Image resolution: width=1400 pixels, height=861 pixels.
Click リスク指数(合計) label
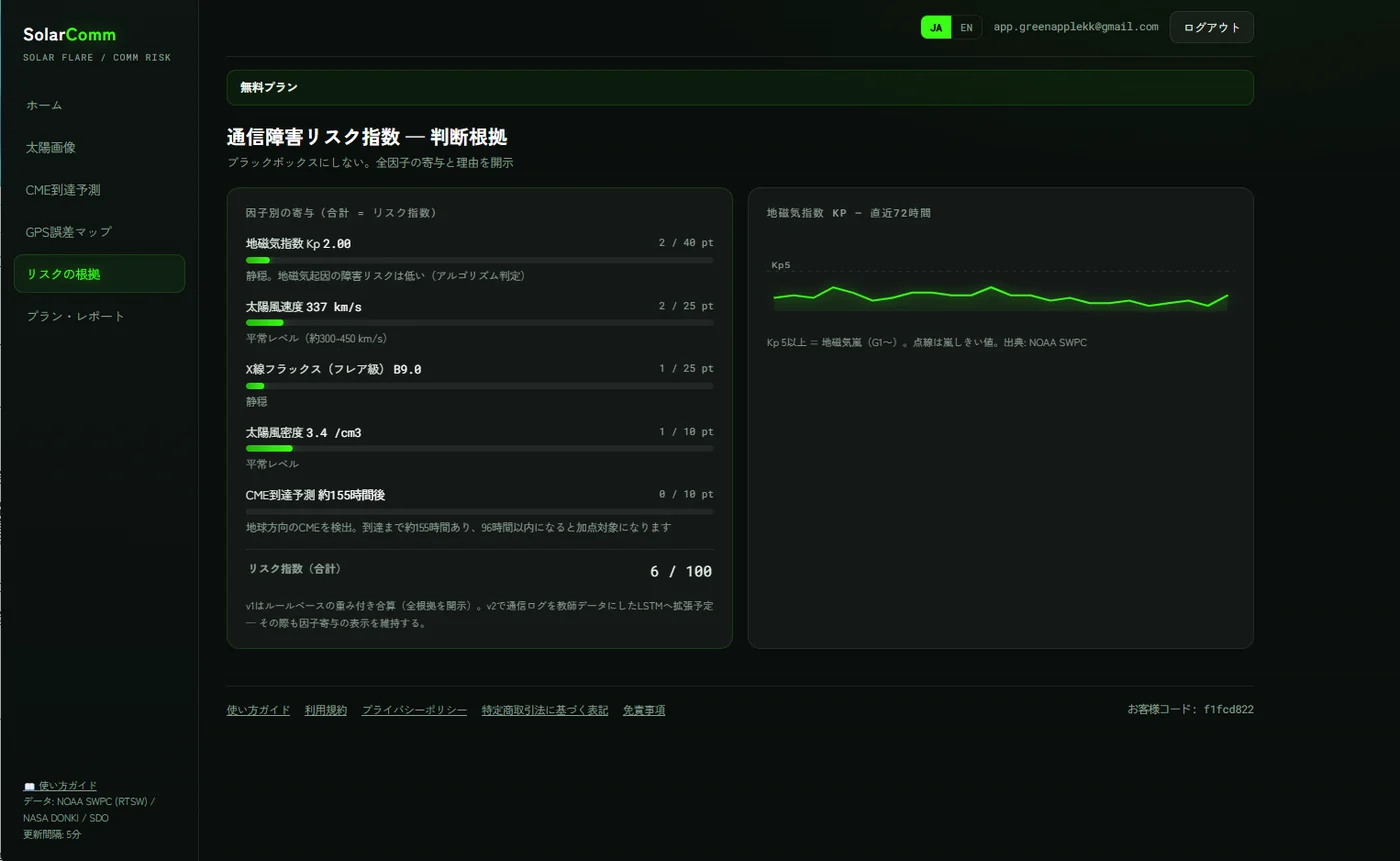click(295, 569)
